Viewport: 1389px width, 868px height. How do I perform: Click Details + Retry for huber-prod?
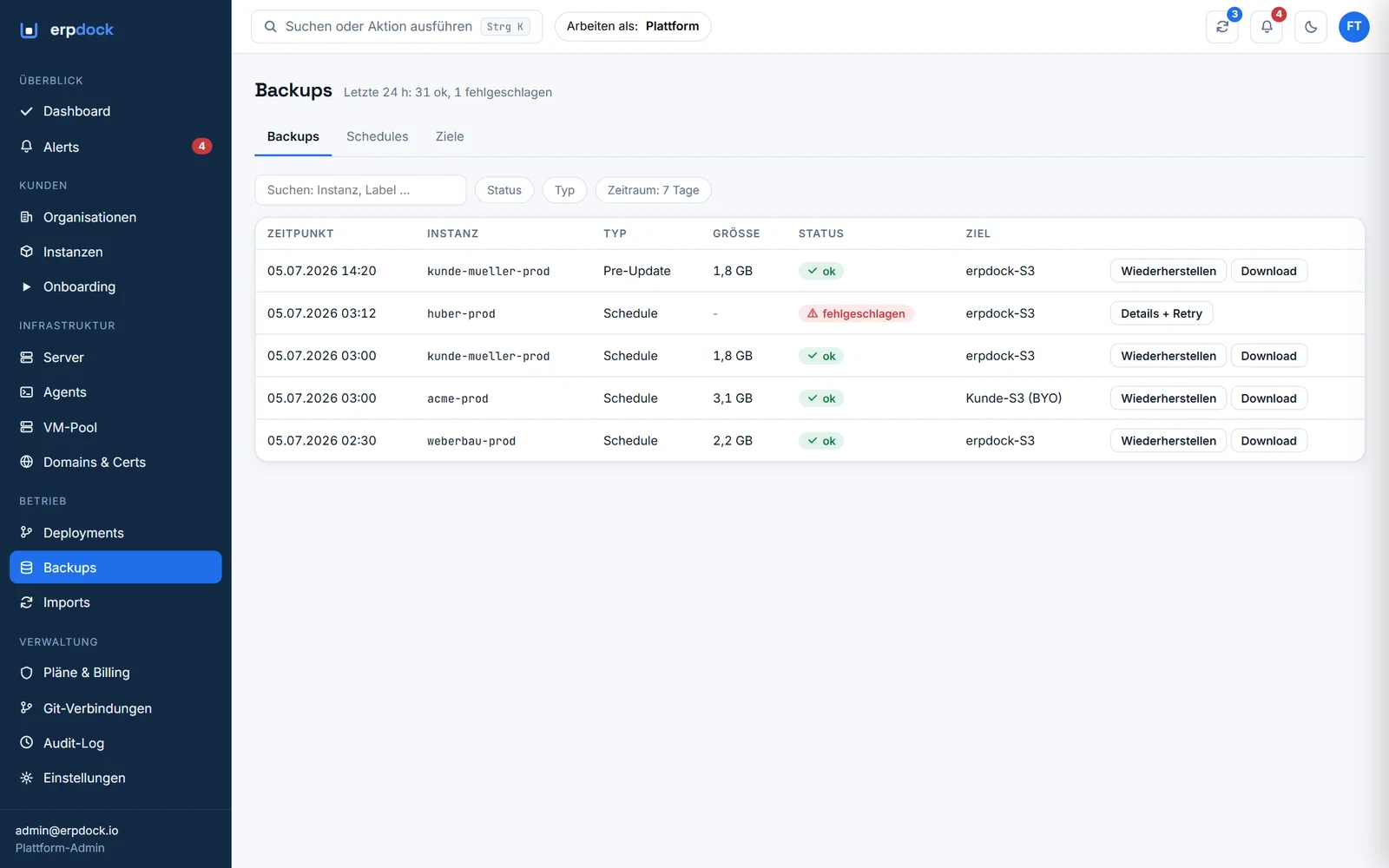click(x=1162, y=313)
